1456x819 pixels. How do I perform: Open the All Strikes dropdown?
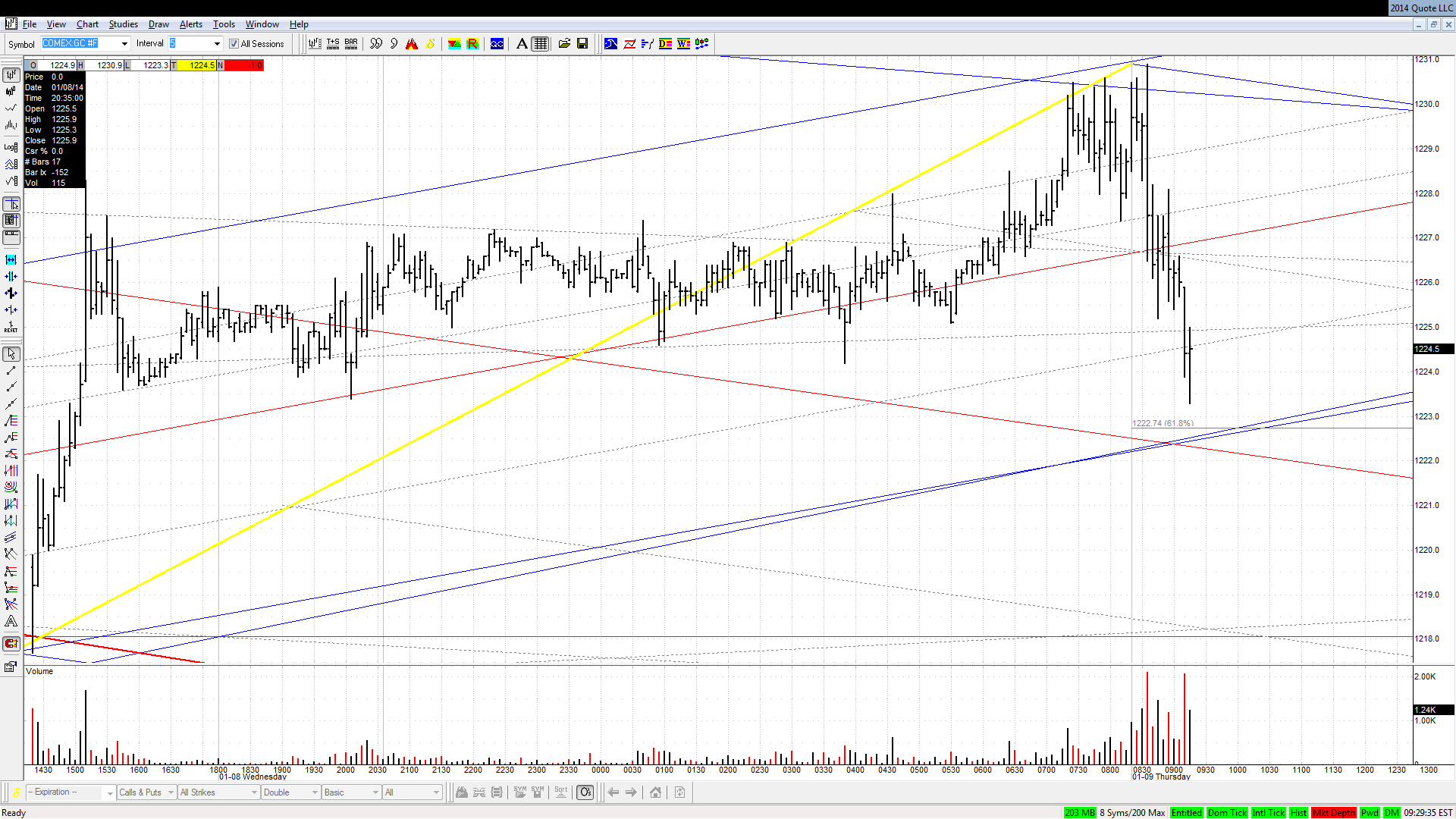pyautogui.click(x=218, y=792)
